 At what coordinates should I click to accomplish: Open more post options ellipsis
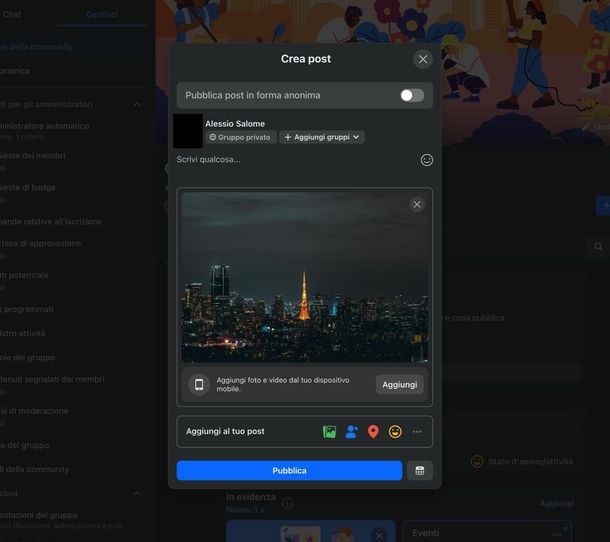(417, 431)
